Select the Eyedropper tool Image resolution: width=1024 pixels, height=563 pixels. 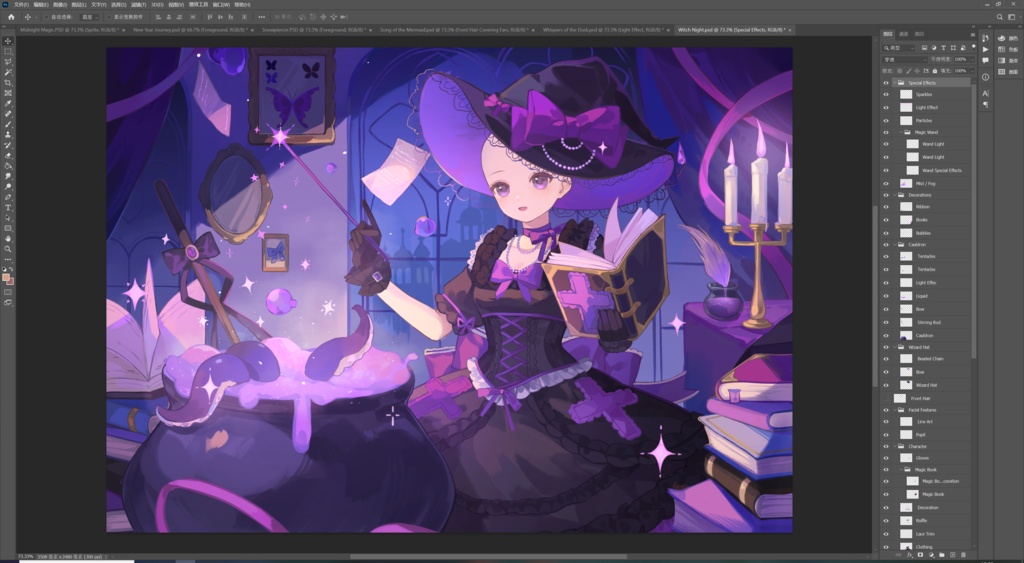point(8,103)
